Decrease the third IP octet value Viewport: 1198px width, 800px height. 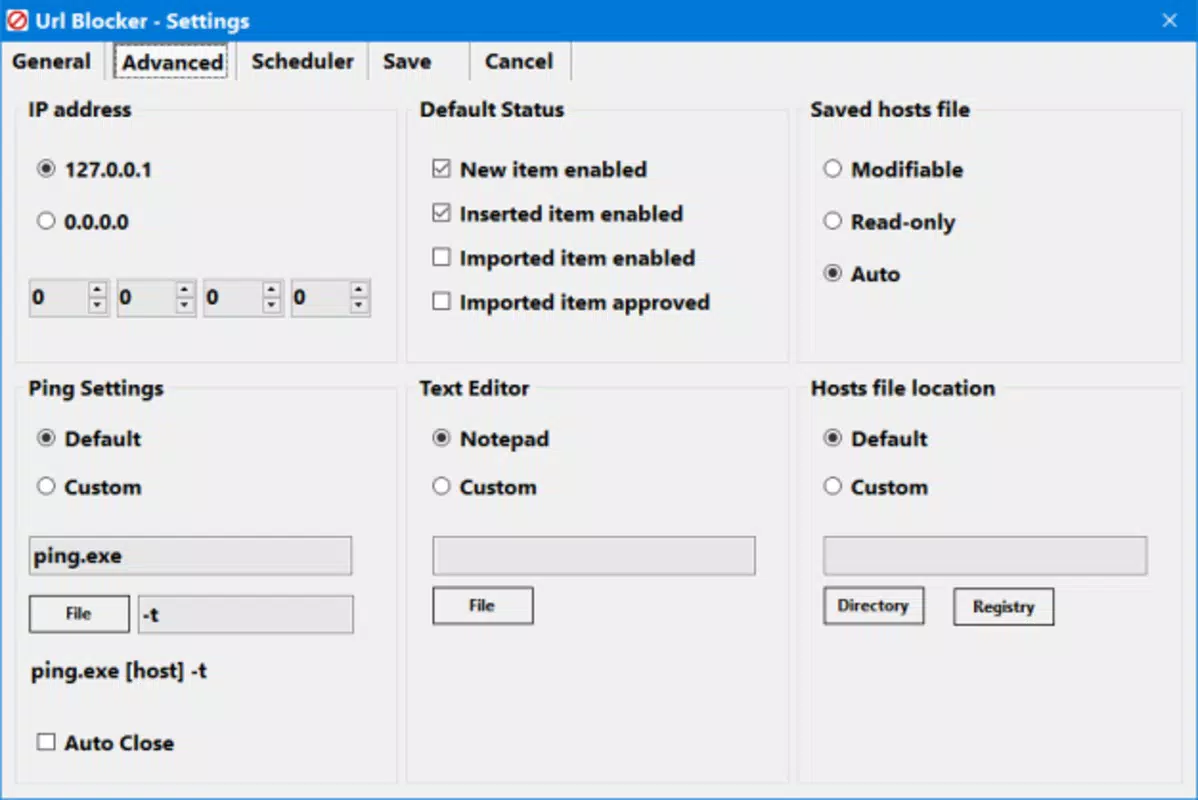click(271, 305)
